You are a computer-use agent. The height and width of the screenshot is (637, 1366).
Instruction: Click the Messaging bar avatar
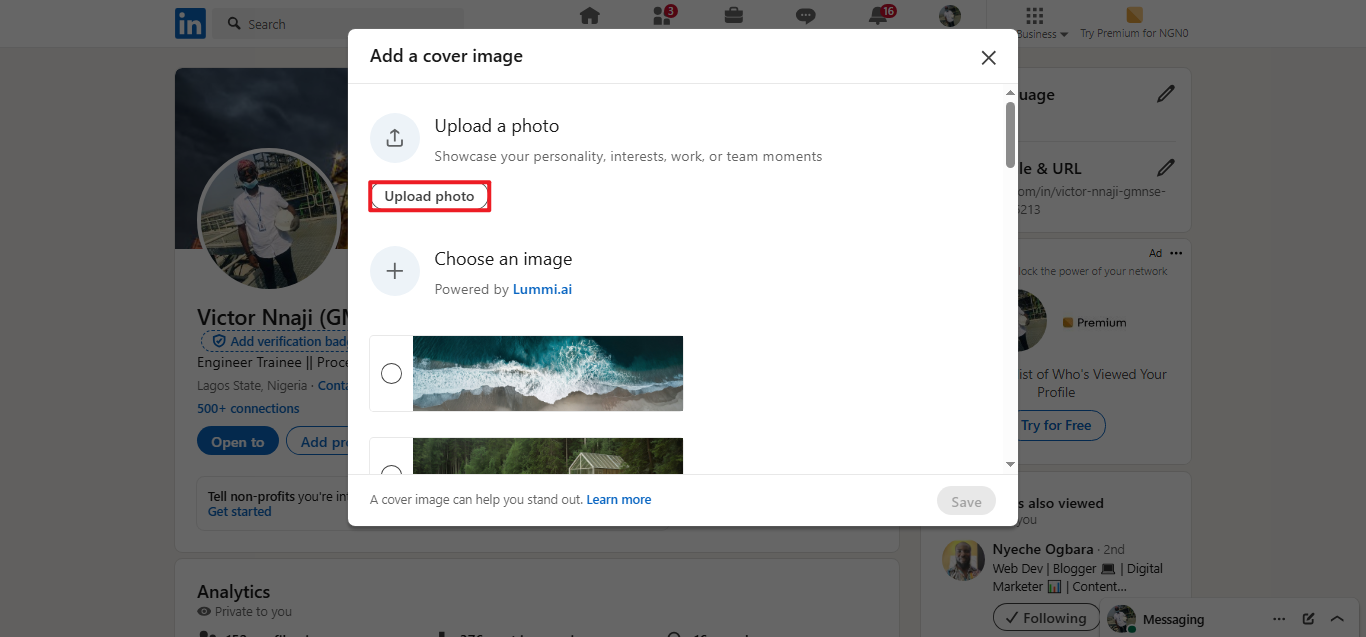pyautogui.click(x=1121, y=619)
